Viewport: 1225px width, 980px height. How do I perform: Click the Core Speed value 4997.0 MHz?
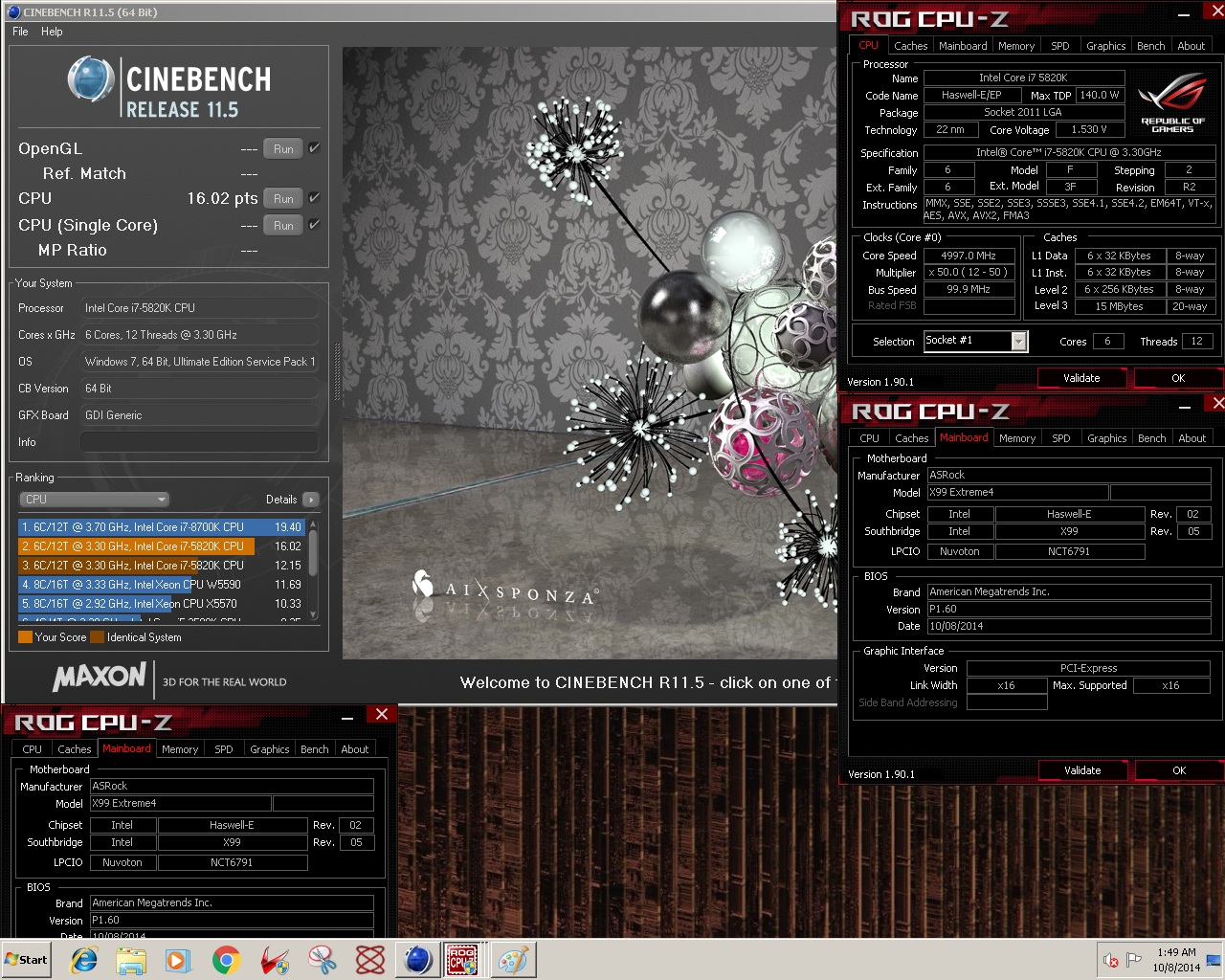click(x=969, y=256)
